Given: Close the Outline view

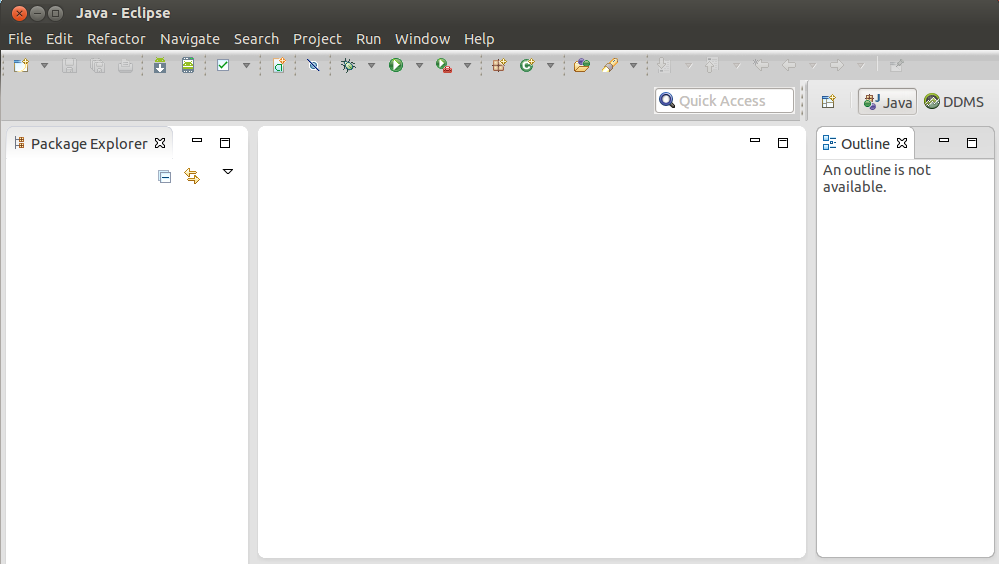Looking at the screenshot, I should coord(902,143).
